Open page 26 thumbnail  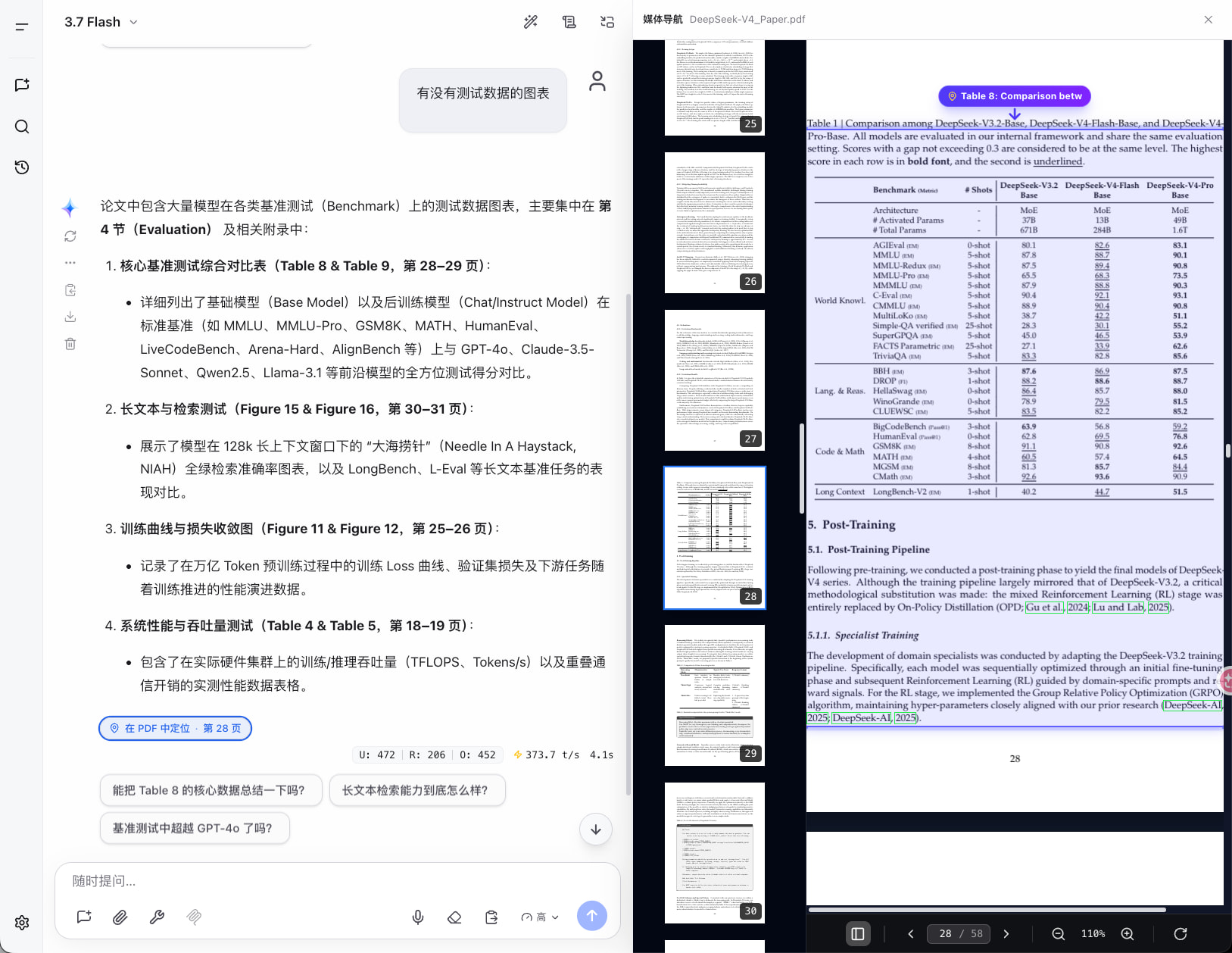715,223
